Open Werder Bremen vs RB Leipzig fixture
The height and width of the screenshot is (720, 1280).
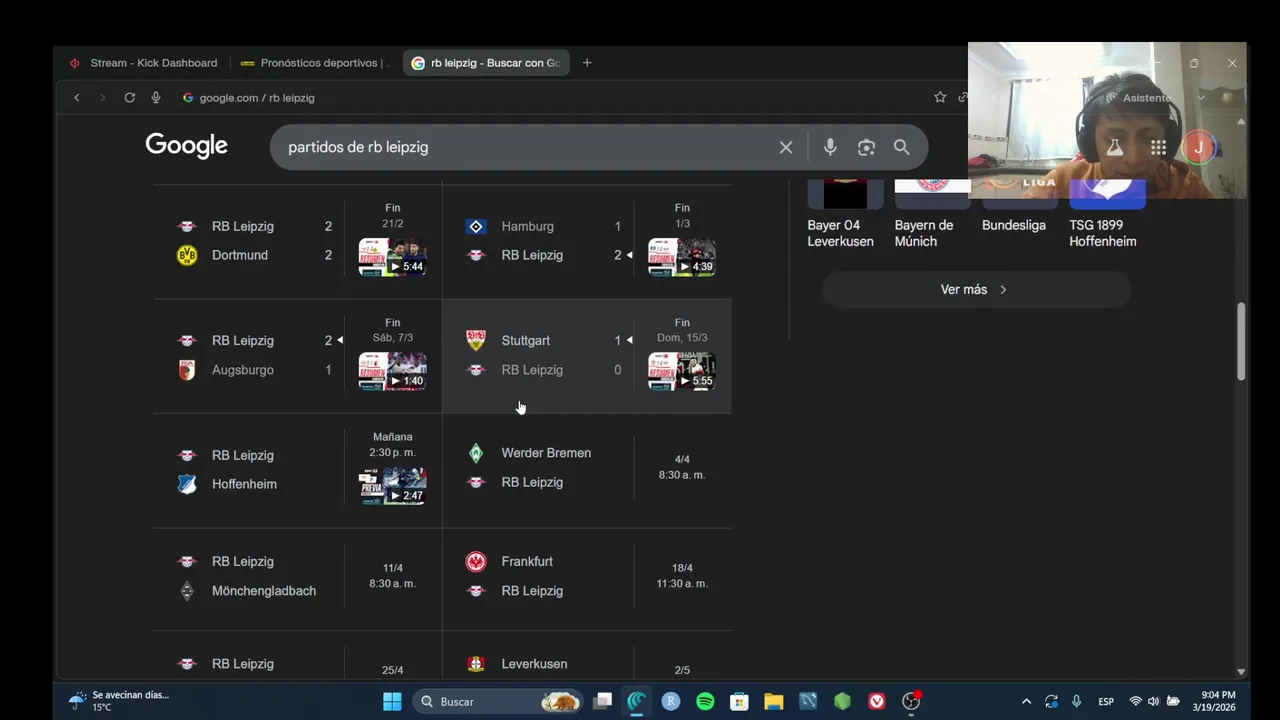[587, 470]
